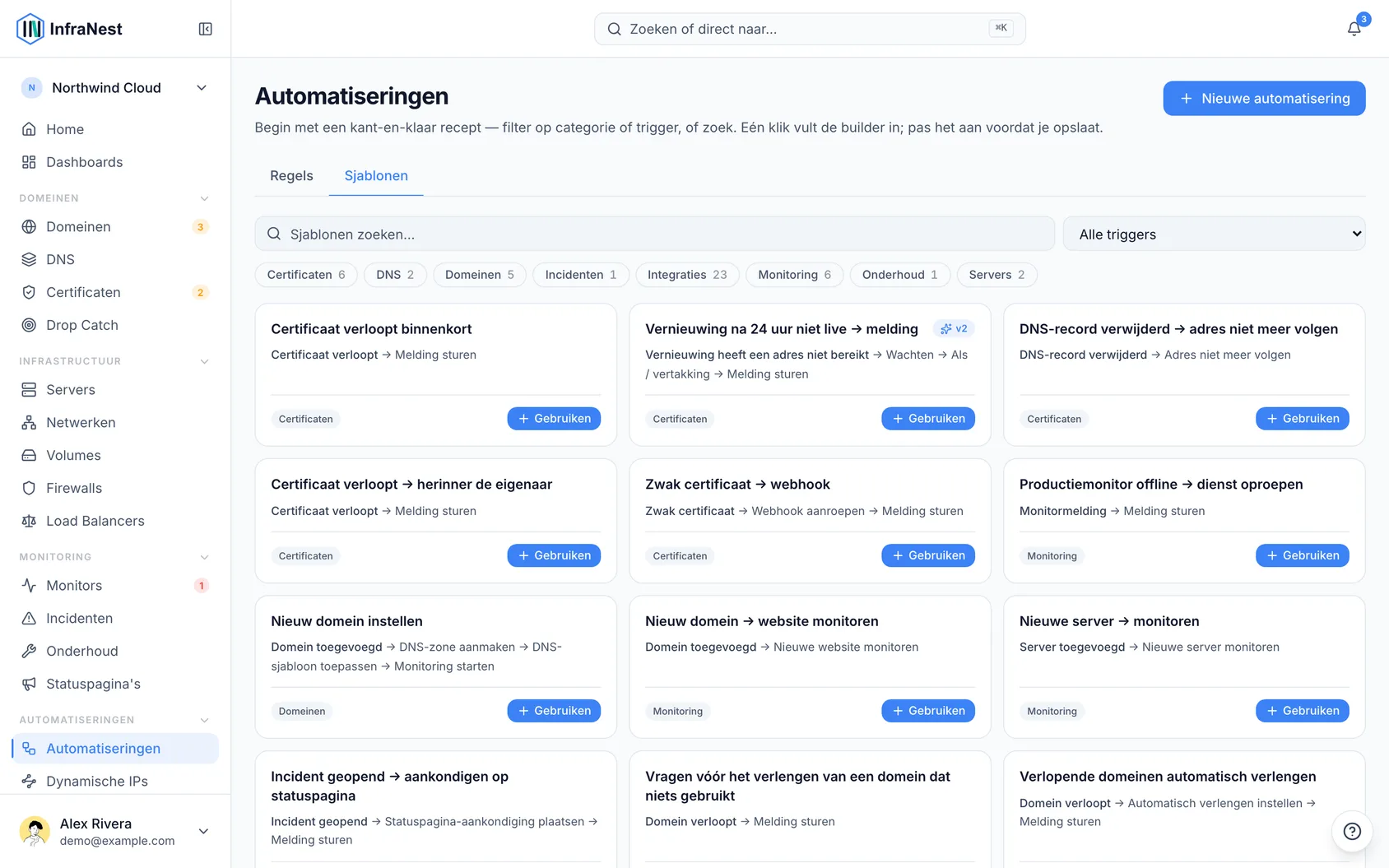
Task: Open Drop Catch target item
Action: point(115,325)
